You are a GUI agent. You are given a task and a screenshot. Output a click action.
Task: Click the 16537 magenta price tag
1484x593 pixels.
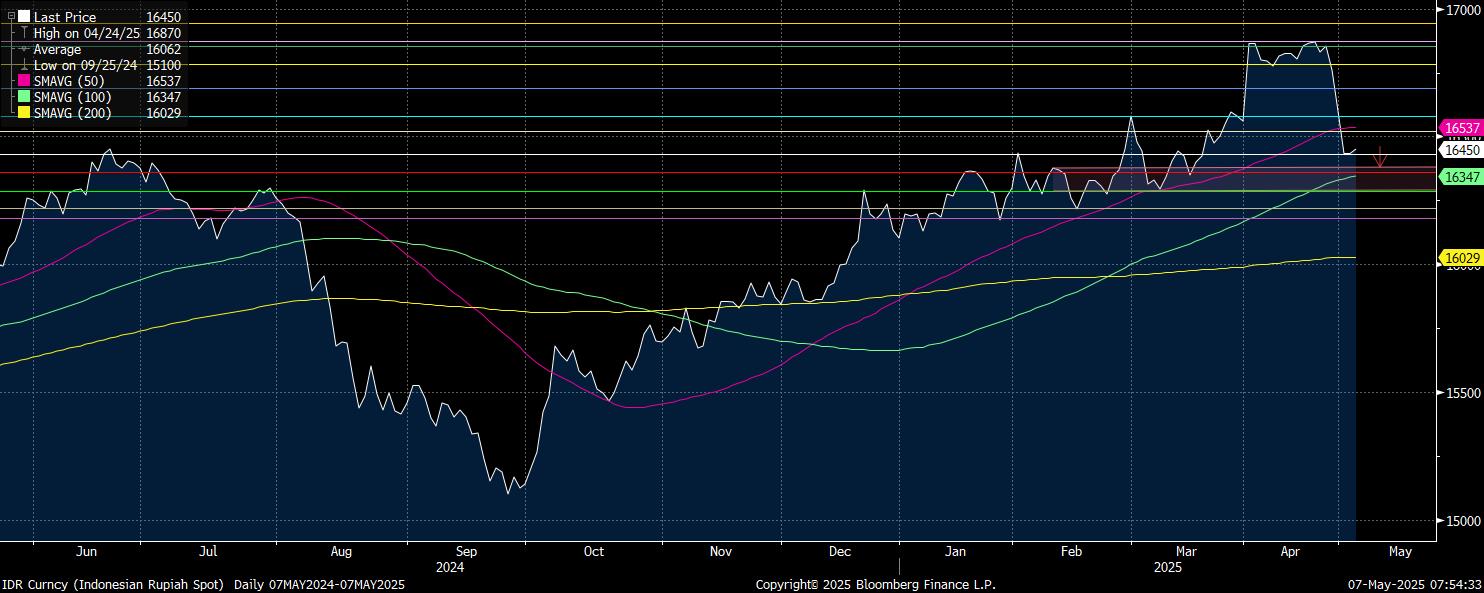click(x=1462, y=128)
